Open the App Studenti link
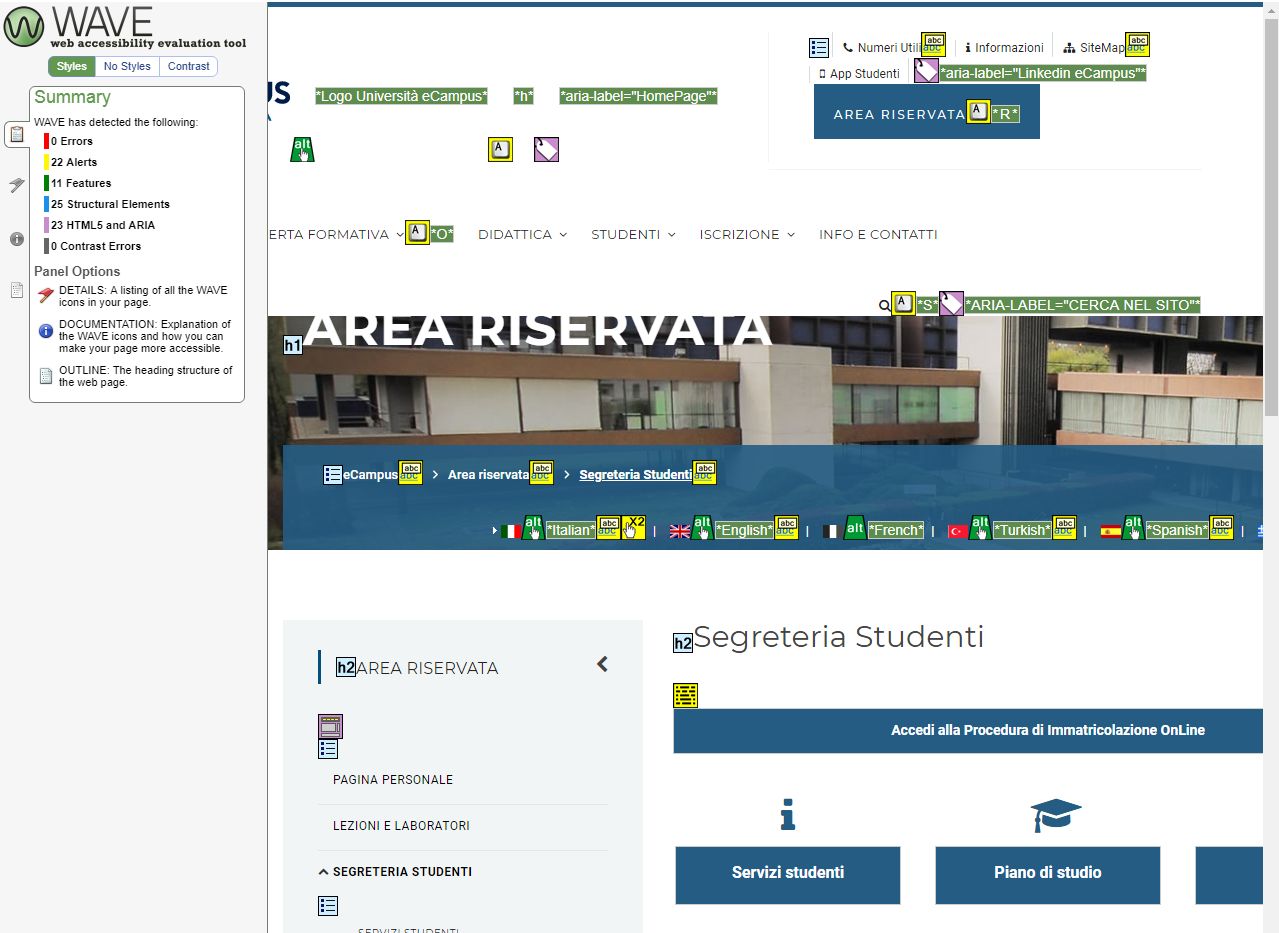Screen dimensions: 1279x933 859,74
